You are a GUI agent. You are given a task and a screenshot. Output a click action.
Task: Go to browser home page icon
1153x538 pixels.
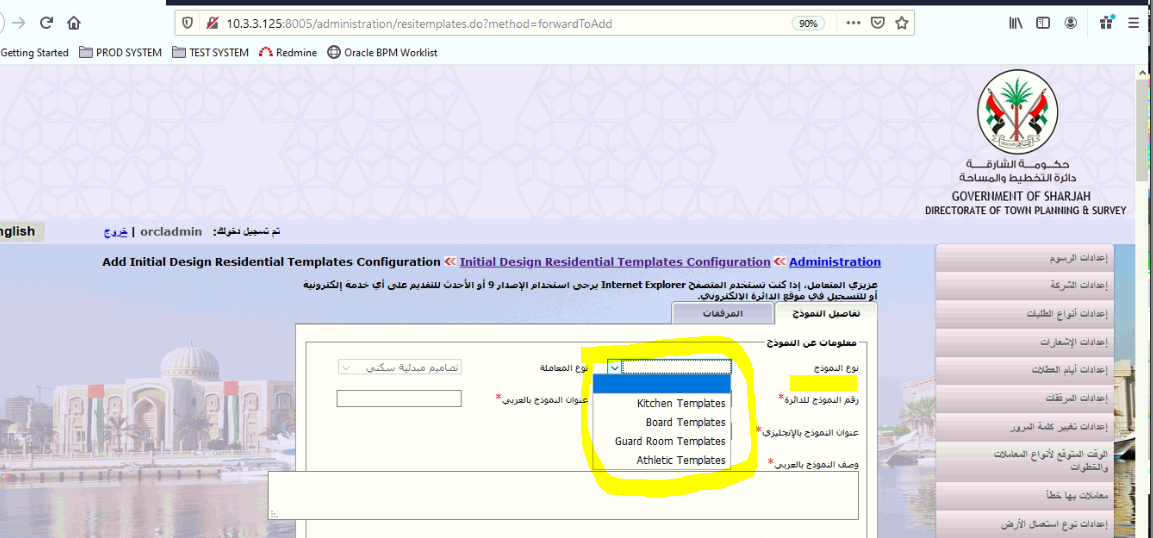pyautogui.click(x=74, y=23)
